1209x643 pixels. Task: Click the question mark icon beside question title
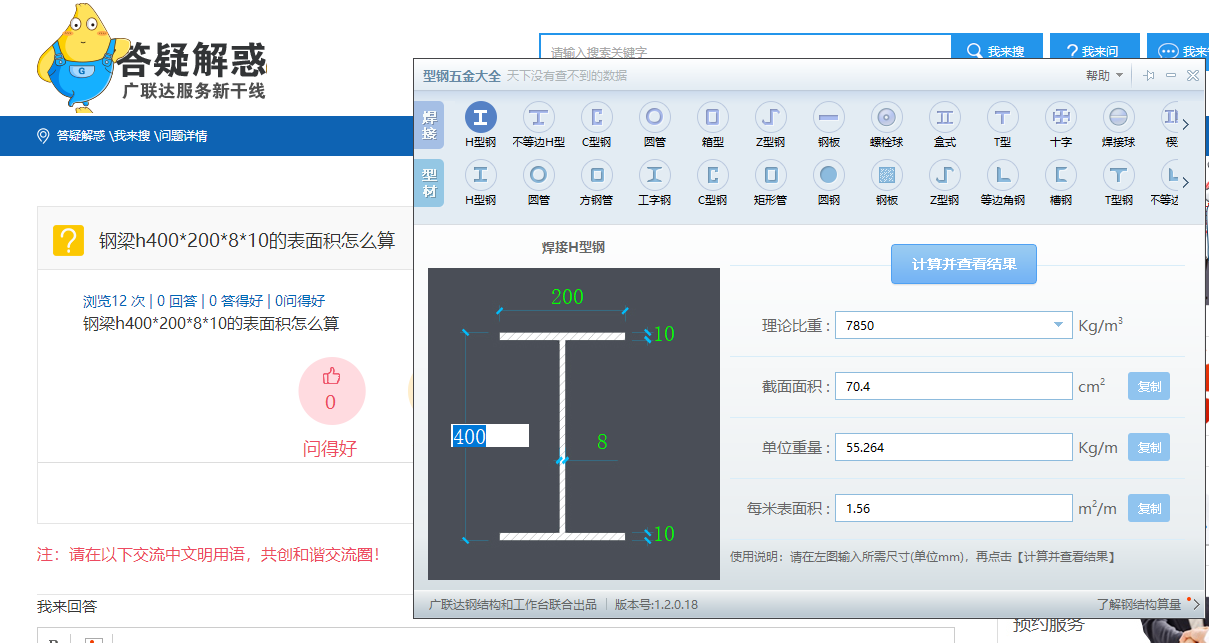pyautogui.click(x=68, y=240)
